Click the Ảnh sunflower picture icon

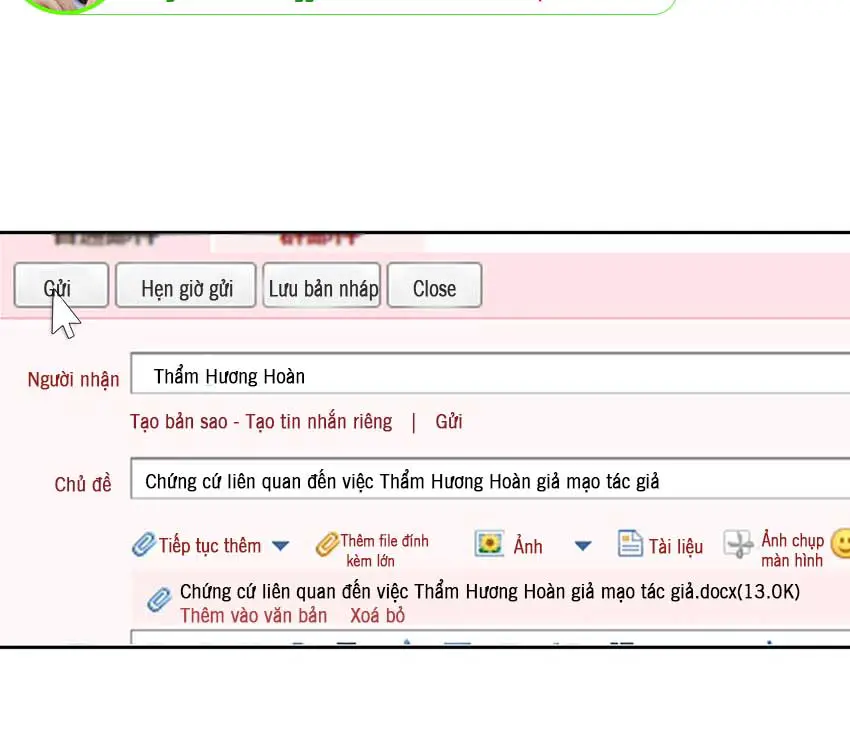point(489,544)
